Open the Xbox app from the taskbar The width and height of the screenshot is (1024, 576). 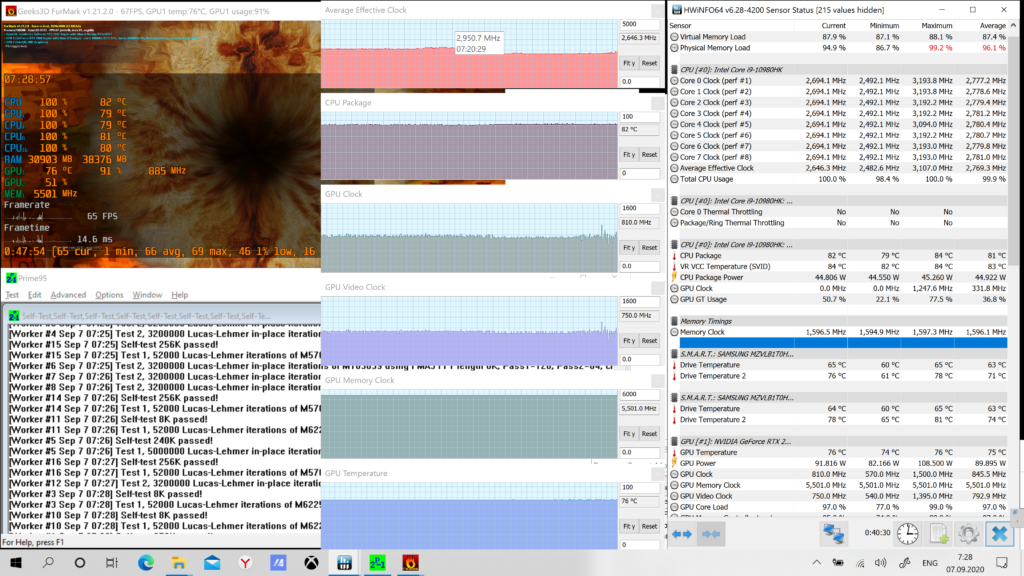click(x=312, y=562)
